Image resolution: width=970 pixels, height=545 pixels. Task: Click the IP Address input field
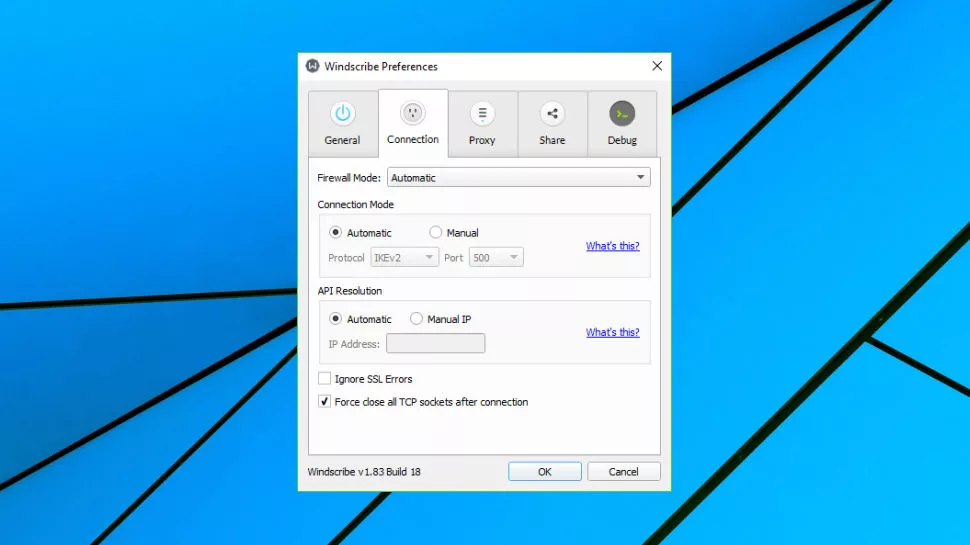point(436,343)
